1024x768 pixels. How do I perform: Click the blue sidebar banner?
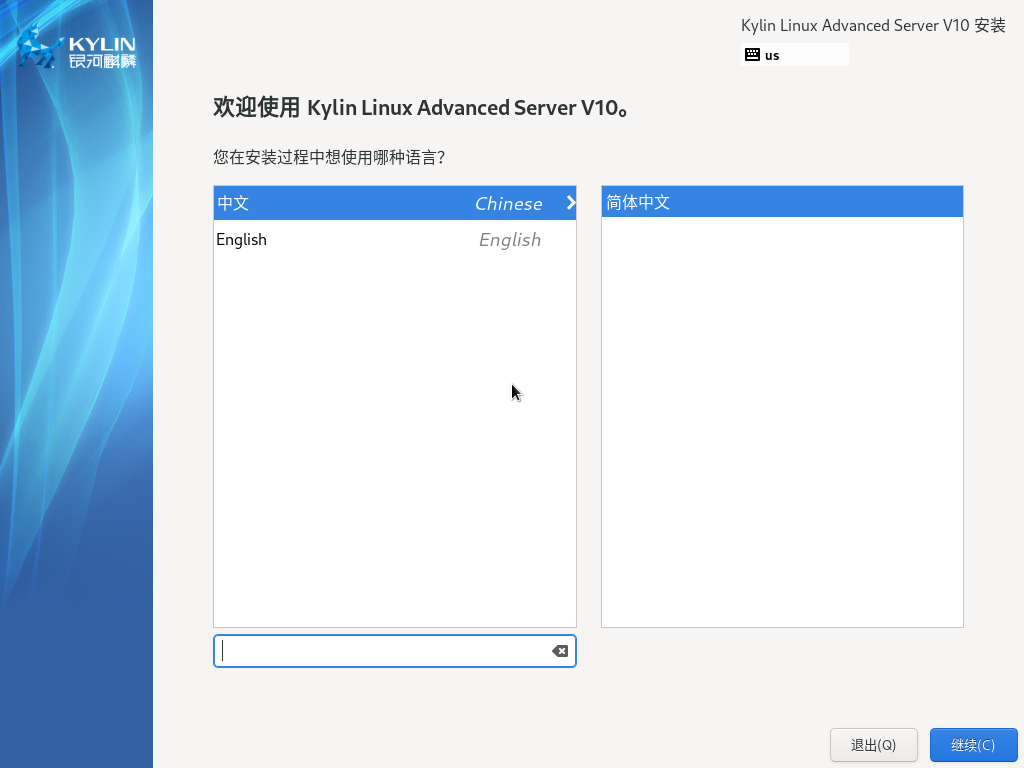point(76,420)
